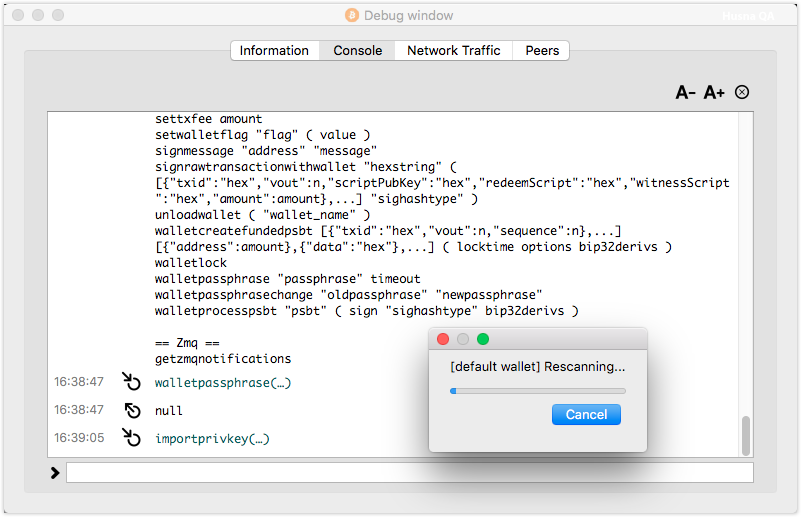Click the 'setwalletflag "flag" ( value )' line
802x518 pixels.
point(262,135)
